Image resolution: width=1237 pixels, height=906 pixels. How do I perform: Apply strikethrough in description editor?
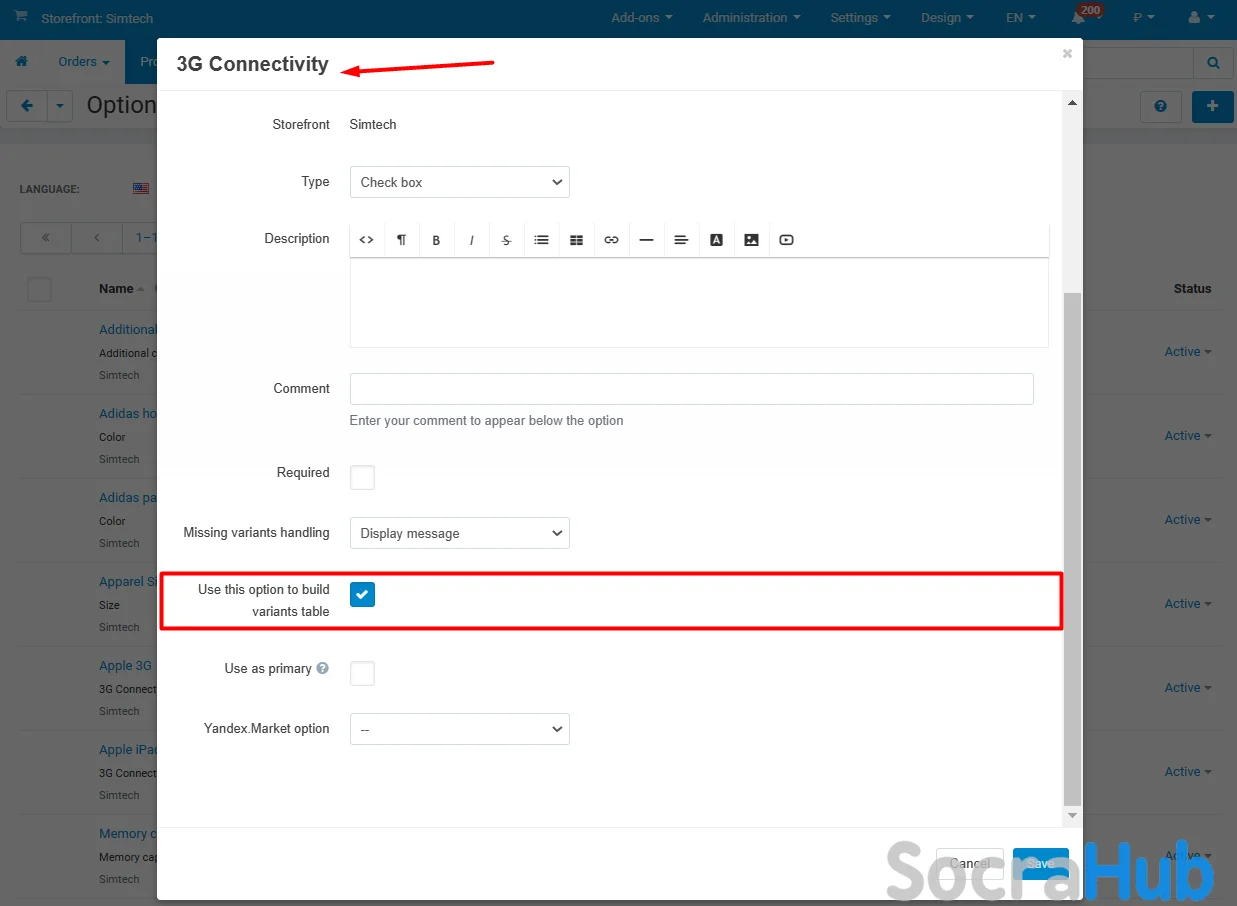click(x=506, y=240)
